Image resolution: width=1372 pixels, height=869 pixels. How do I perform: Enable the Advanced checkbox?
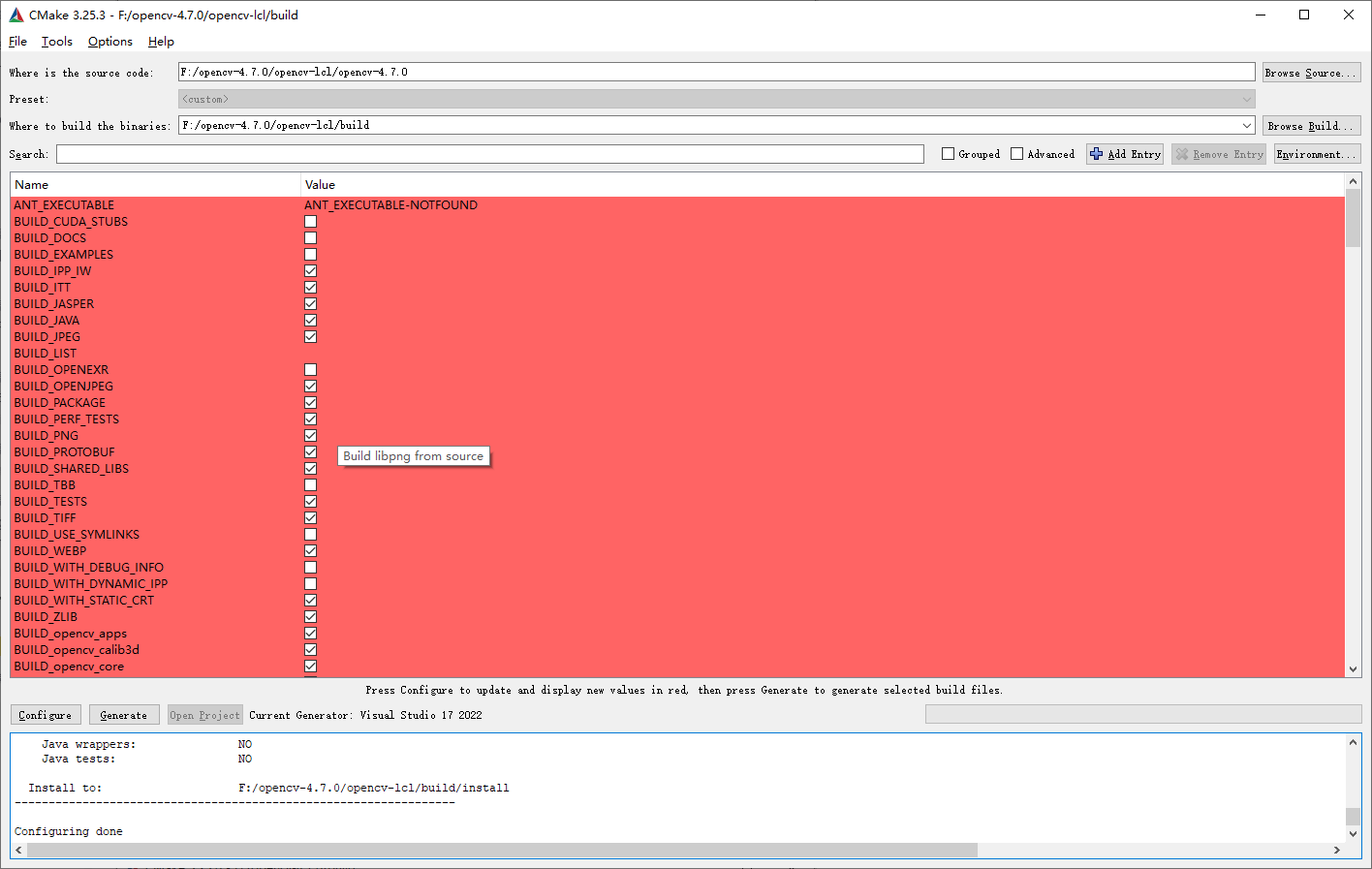click(1016, 153)
